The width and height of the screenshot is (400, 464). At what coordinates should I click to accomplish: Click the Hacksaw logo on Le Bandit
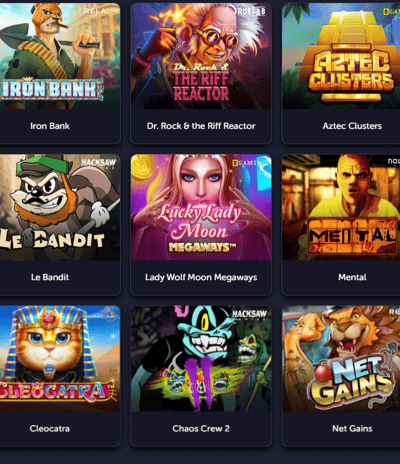[99, 163]
